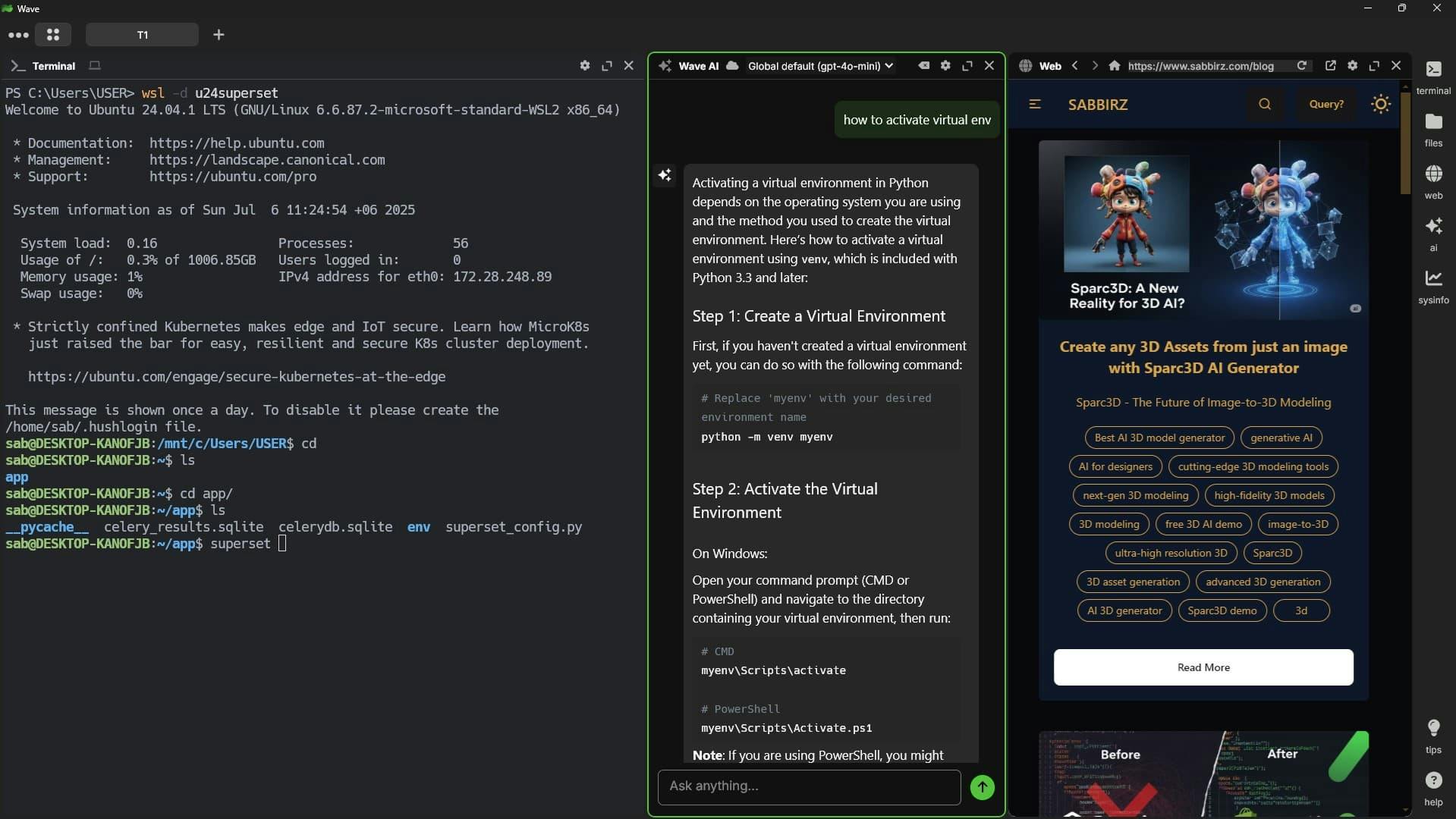Open the SABBIRZ hamburger menu
Viewport: 1456px width, 819px height.
pyautogui.click(x=1035, y=104)
